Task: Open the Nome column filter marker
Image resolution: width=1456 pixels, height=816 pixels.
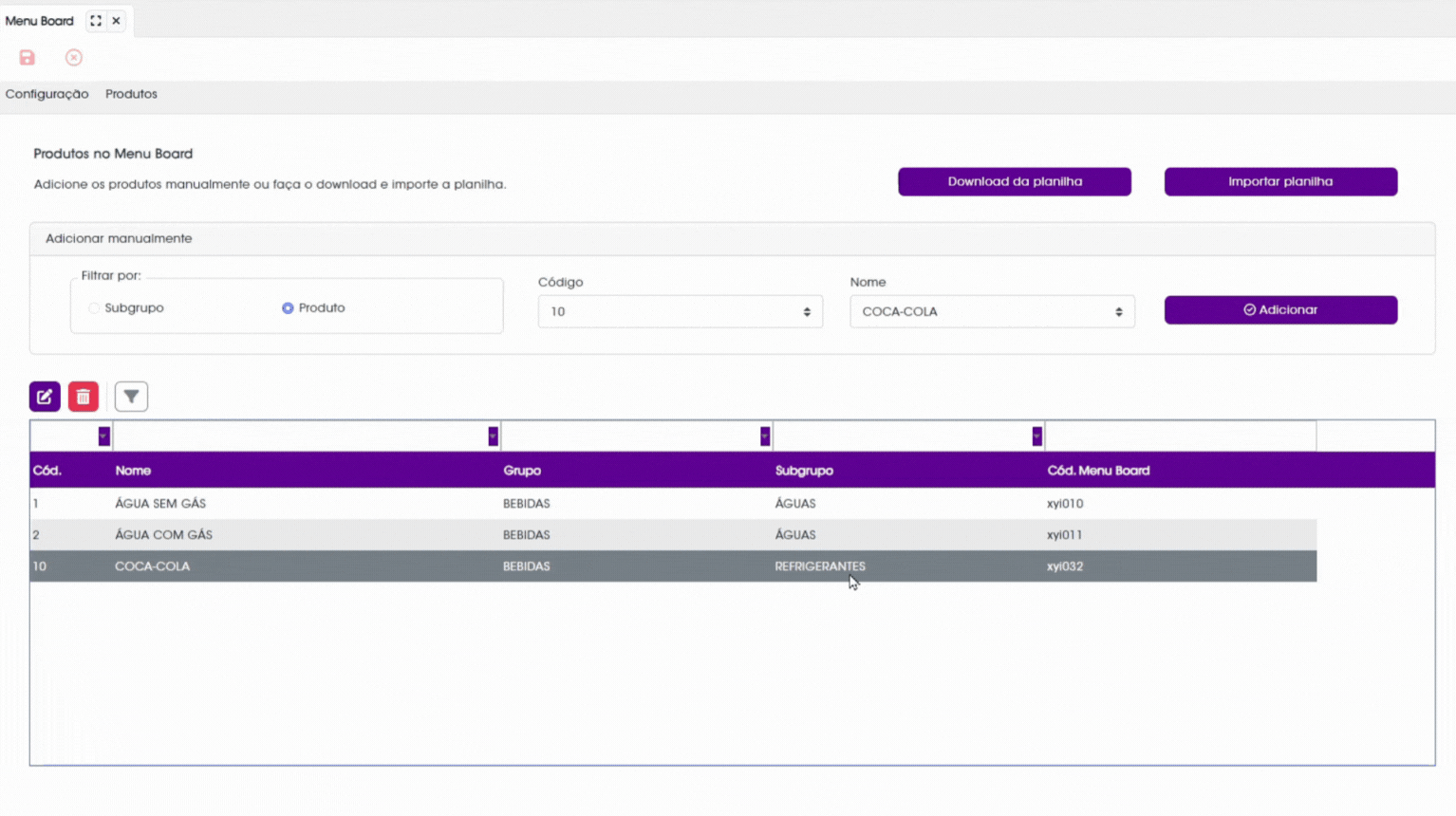Action: pos(493,436)
